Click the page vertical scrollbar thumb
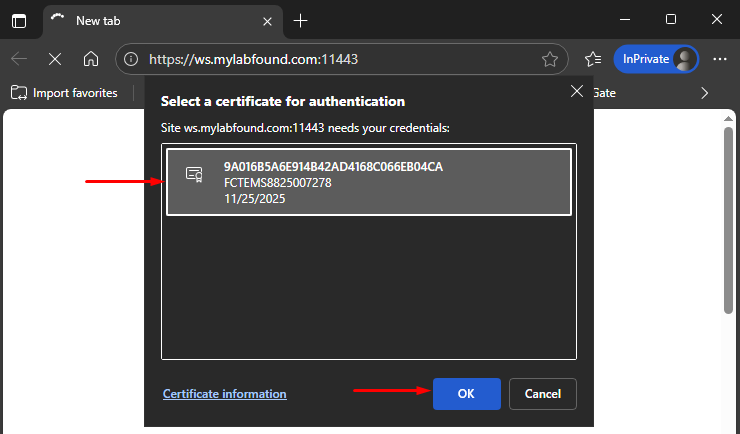The image size is (740, 434). [728, 219]
